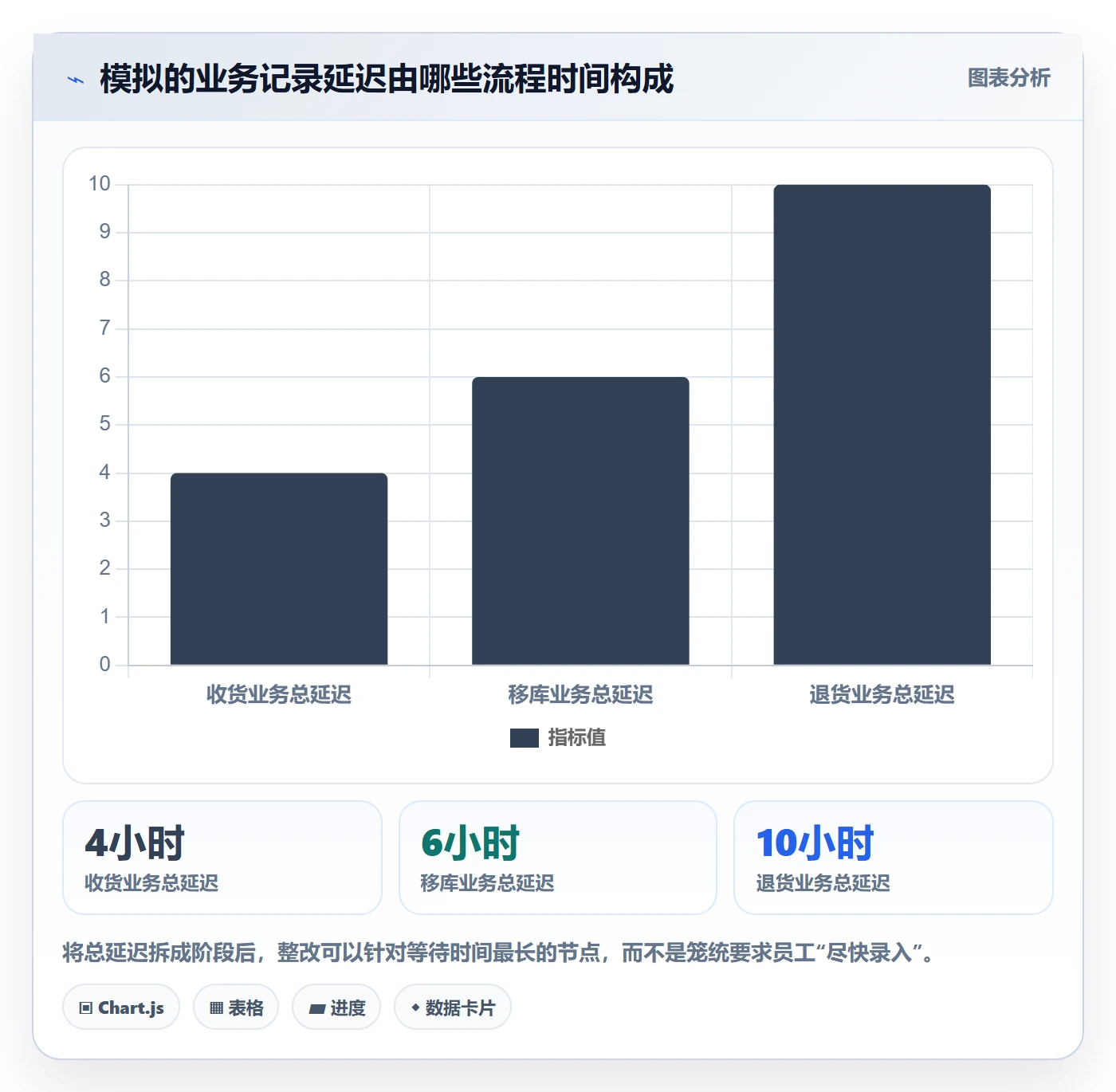This screenshot has width=1116, height=1092.
Task: Click the 表格 tag chip
Action: click(x=236, y=1008)
